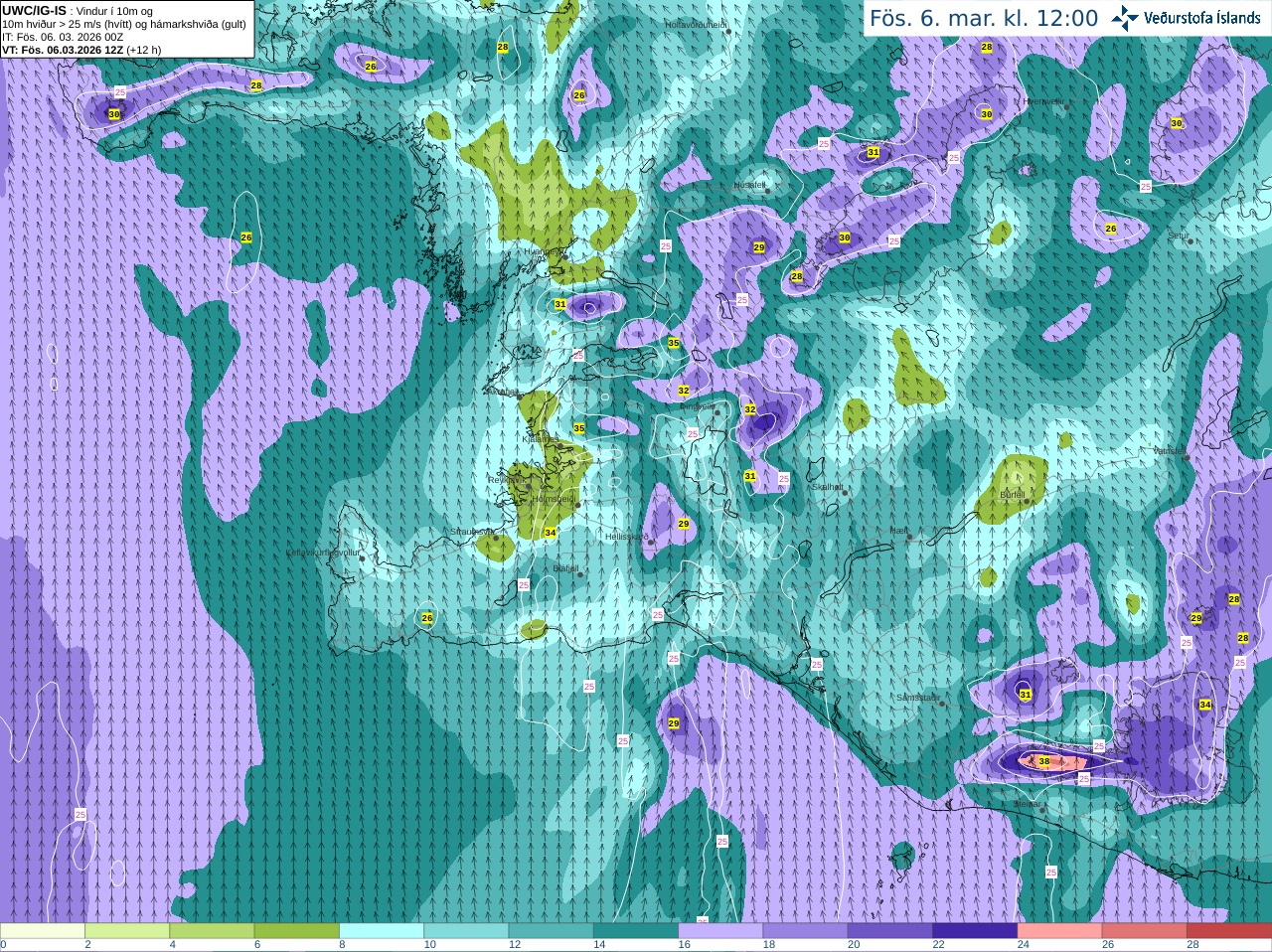Click the Vatnsfell station label
This screenshot has height=952, width=1272.
pos(1170,450)
